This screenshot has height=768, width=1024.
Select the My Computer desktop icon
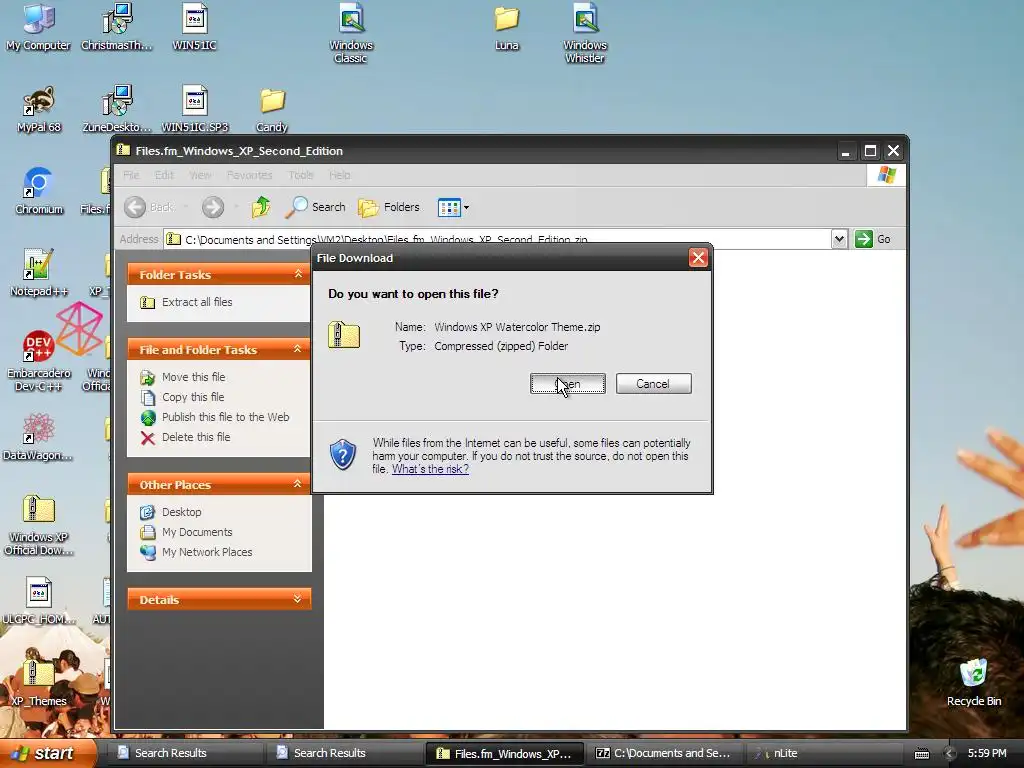pyautogui.click(x=38, y=27)
